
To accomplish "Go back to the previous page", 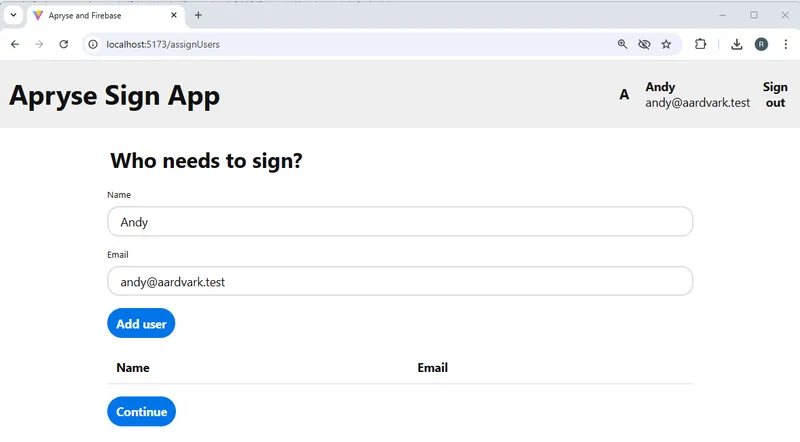I will pos(15,44).
